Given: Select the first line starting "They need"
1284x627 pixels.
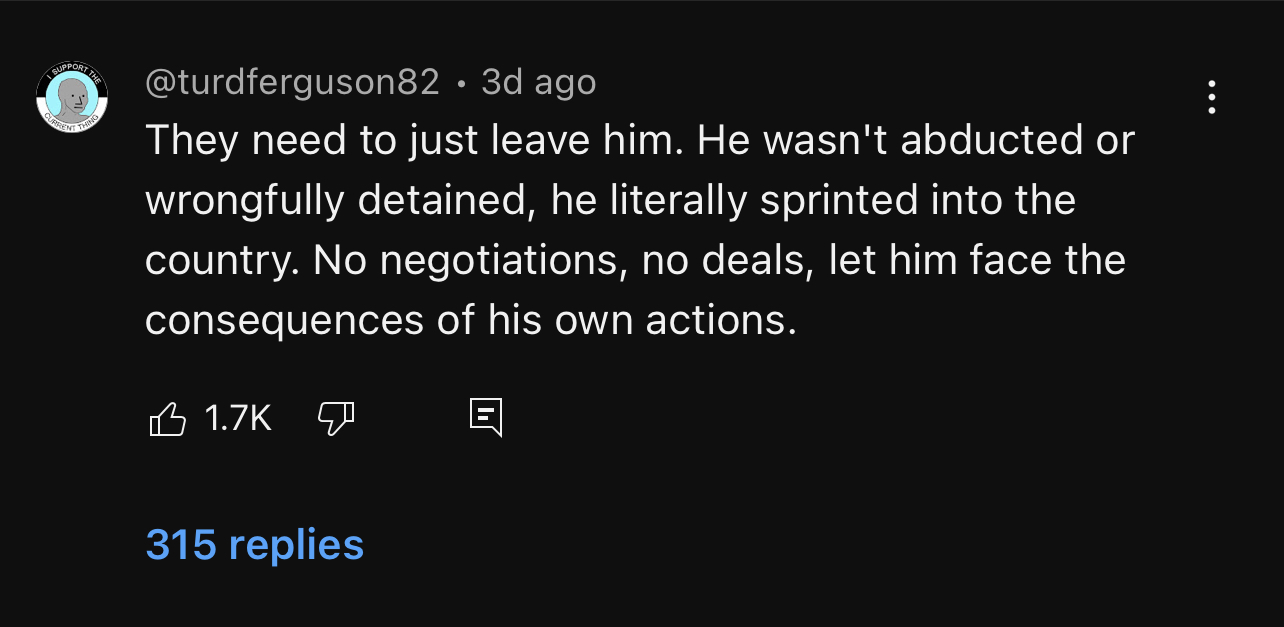Looking at the screenshot, I should click(640, 142).
